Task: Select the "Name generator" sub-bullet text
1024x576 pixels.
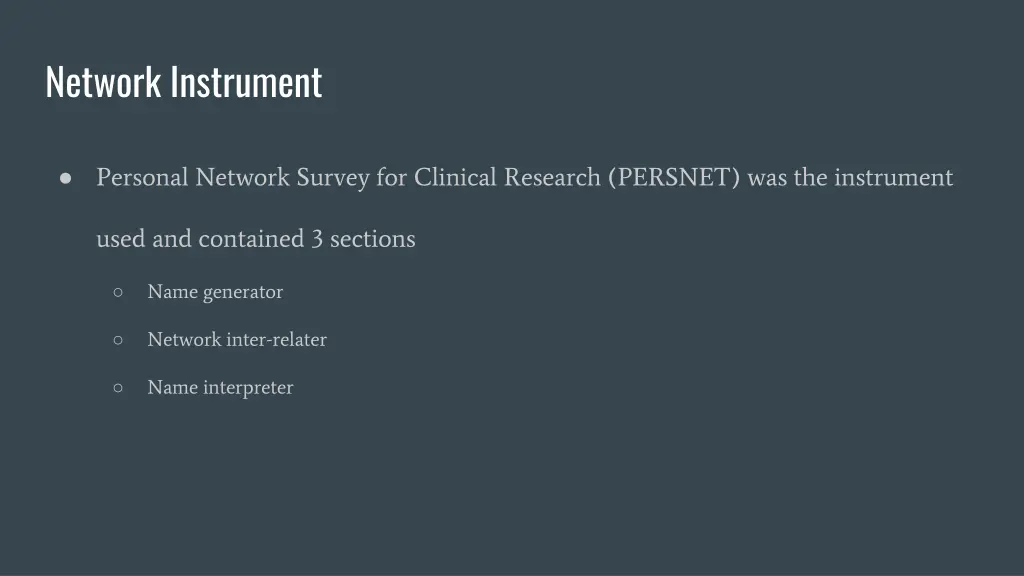Action: pos(215,292)
